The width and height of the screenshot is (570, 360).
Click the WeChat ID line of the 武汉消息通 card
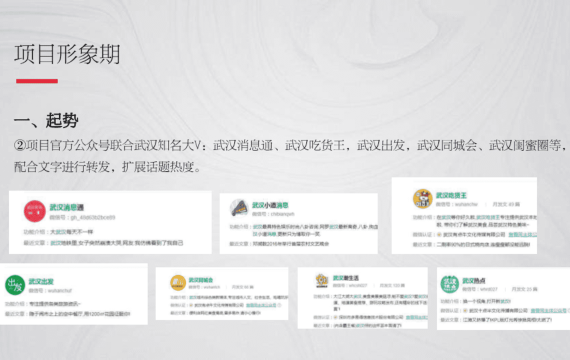(x=82, y=217)
